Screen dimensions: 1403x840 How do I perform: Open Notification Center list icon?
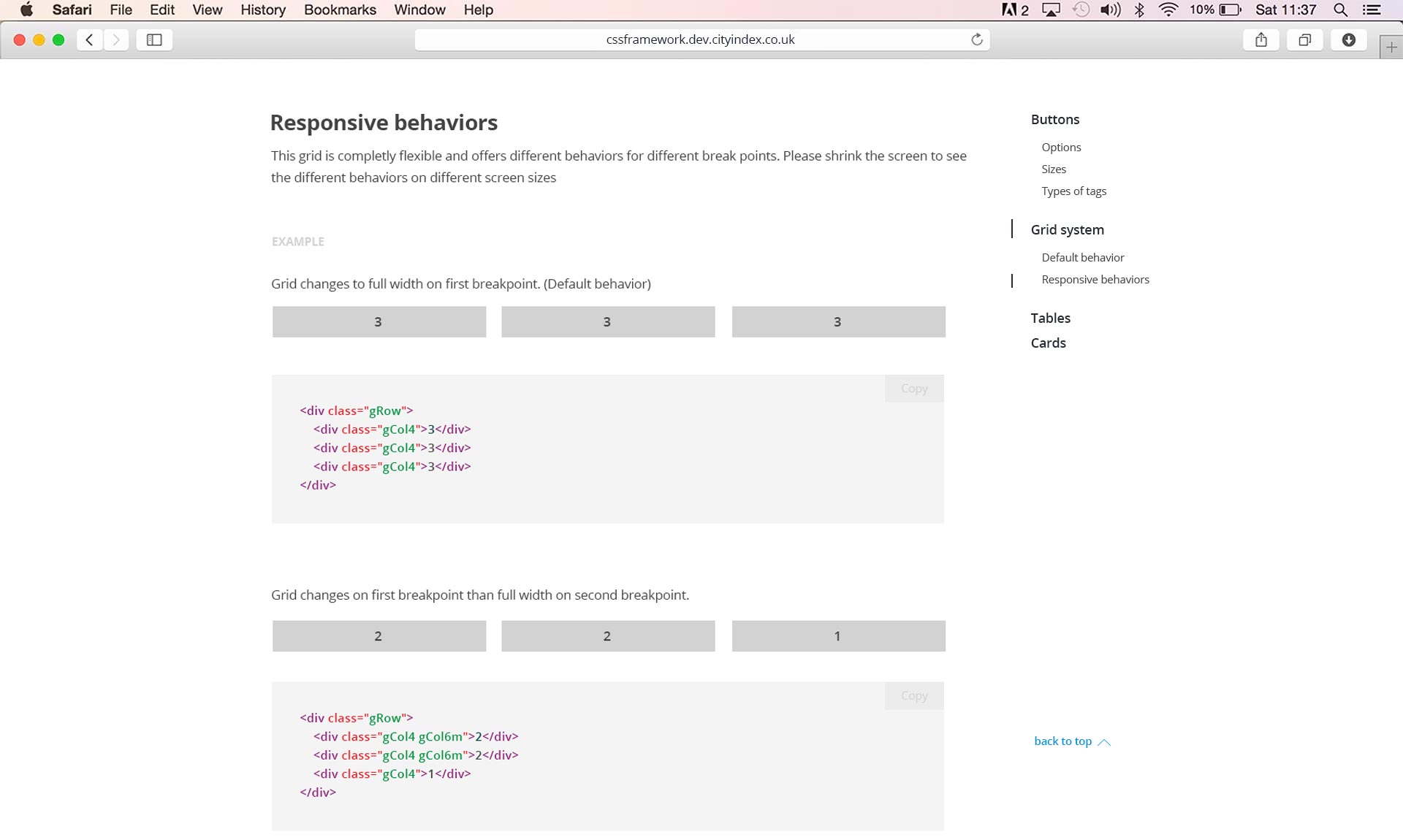pyautogui.click(x=1372, y=9)
